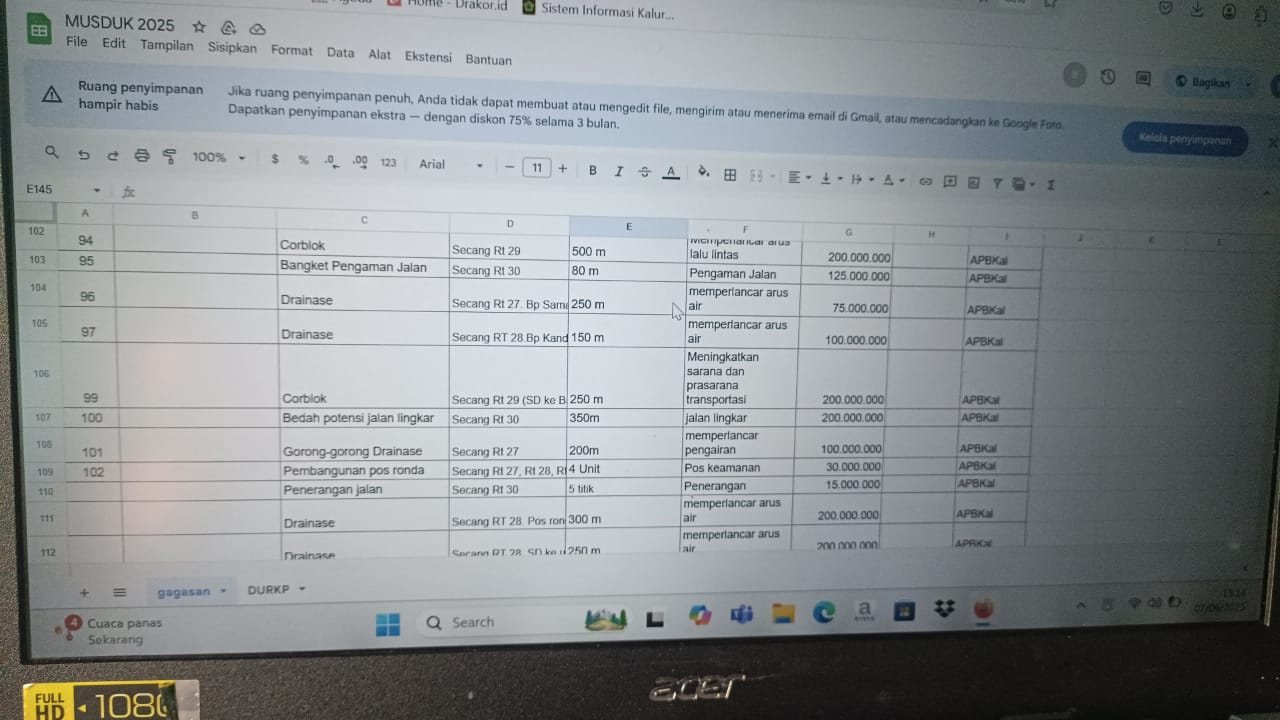
Task: Open vertical align dropdown
Action: click(x=830, y=178)
